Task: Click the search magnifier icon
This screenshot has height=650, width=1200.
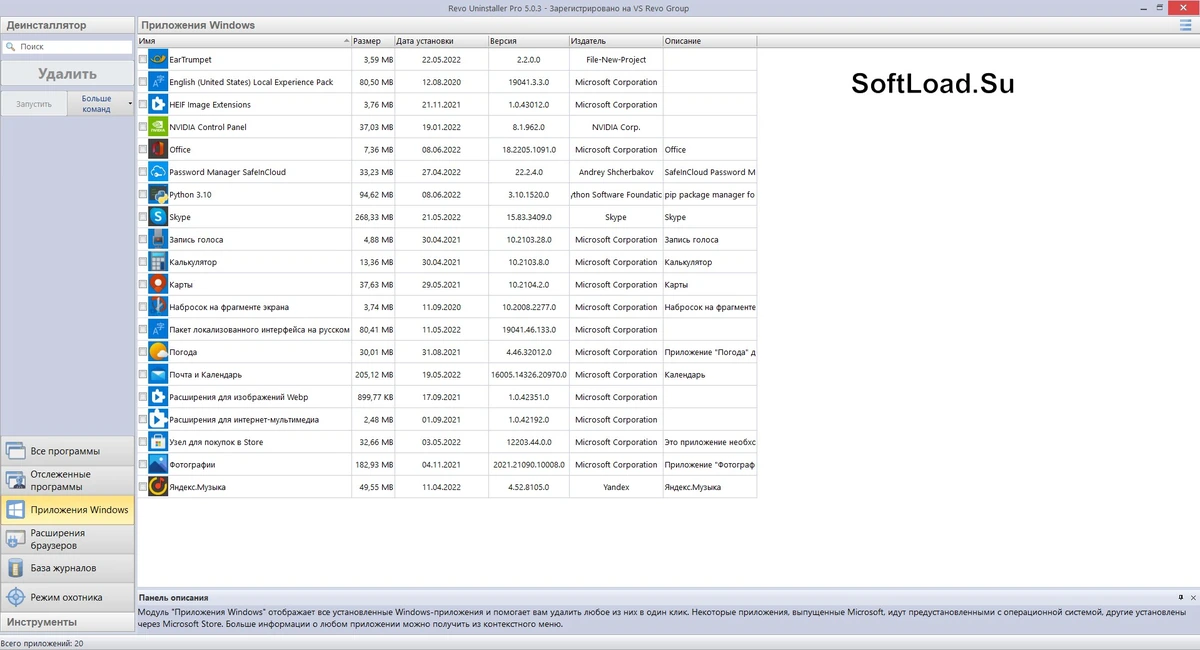Action: (x=10, y=47)
